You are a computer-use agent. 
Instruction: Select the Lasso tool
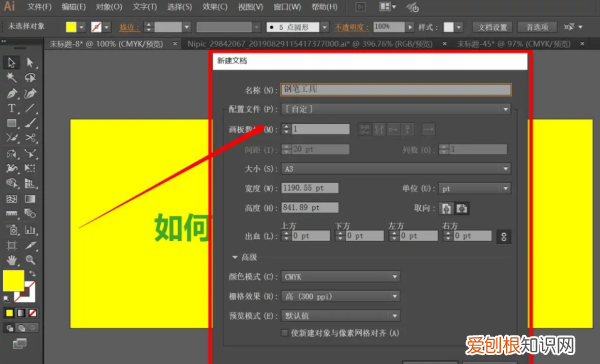pos(30,78)
